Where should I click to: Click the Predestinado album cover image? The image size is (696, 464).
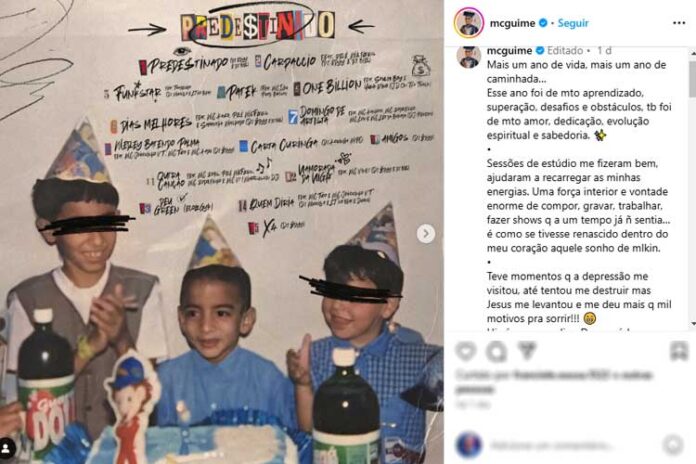point(221,232)
